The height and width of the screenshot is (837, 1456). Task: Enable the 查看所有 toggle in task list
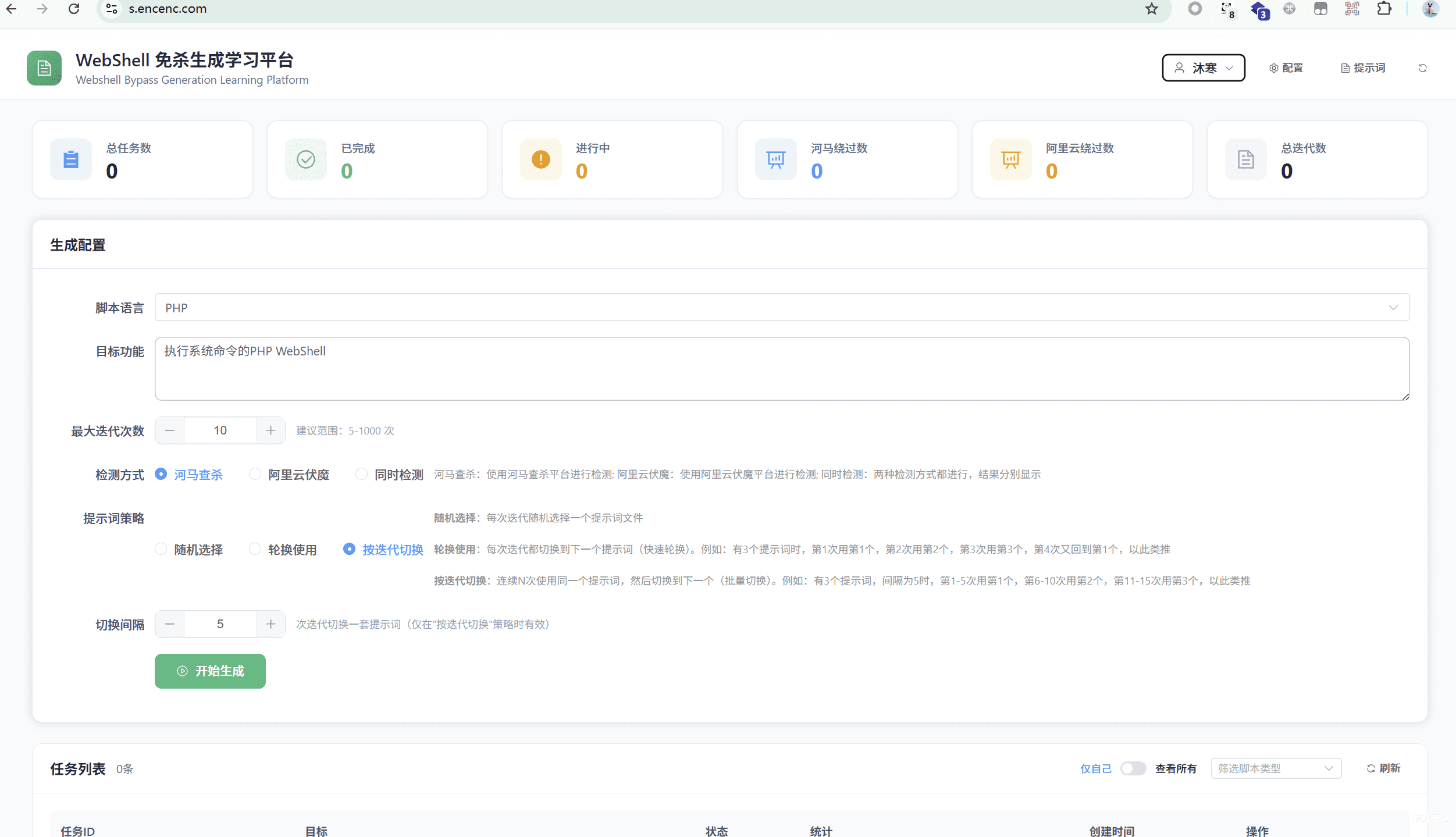click(1133, 768)
